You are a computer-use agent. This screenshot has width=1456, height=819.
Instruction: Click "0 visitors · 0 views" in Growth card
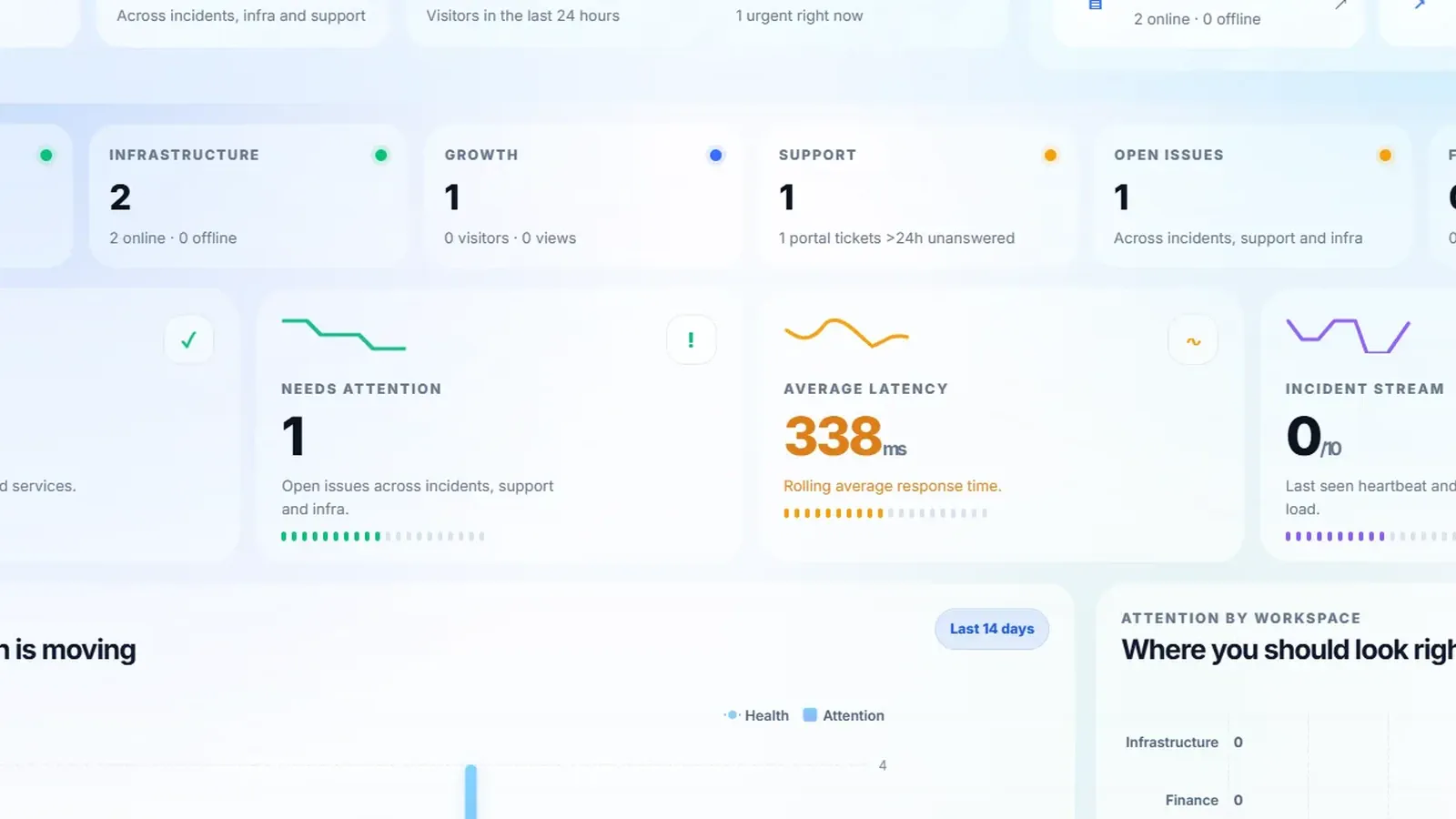click(510, 238)
